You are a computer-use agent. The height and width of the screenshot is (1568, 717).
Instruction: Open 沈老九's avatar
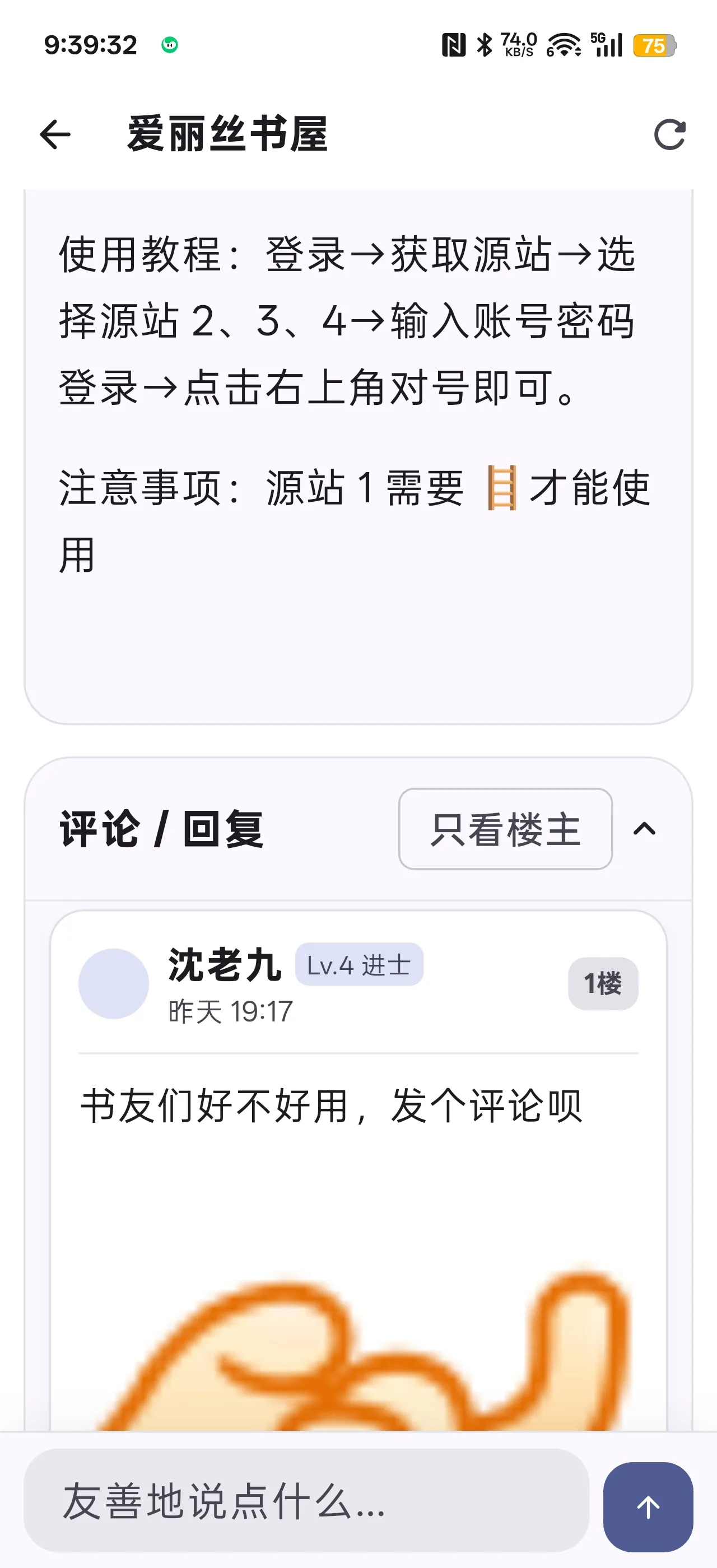(114, 983)
